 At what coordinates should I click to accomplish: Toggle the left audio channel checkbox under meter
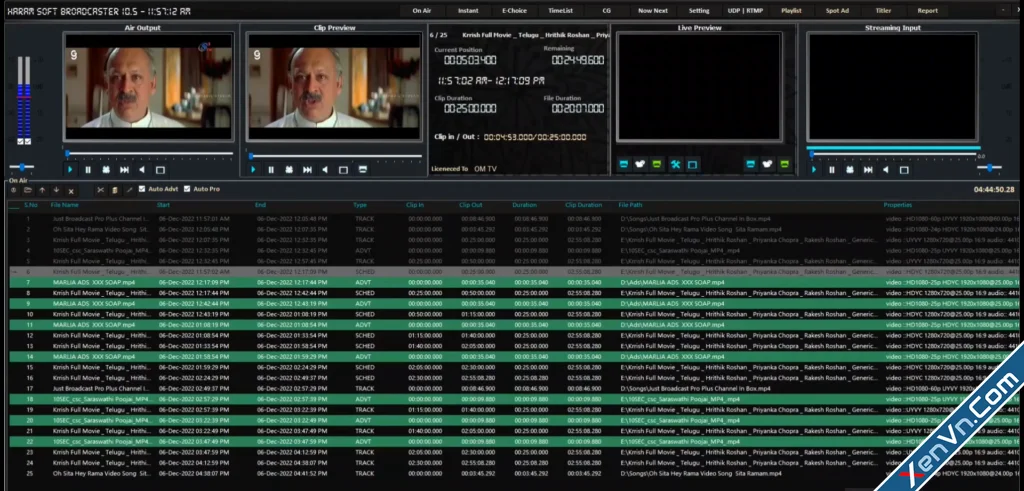click(20, 141)
